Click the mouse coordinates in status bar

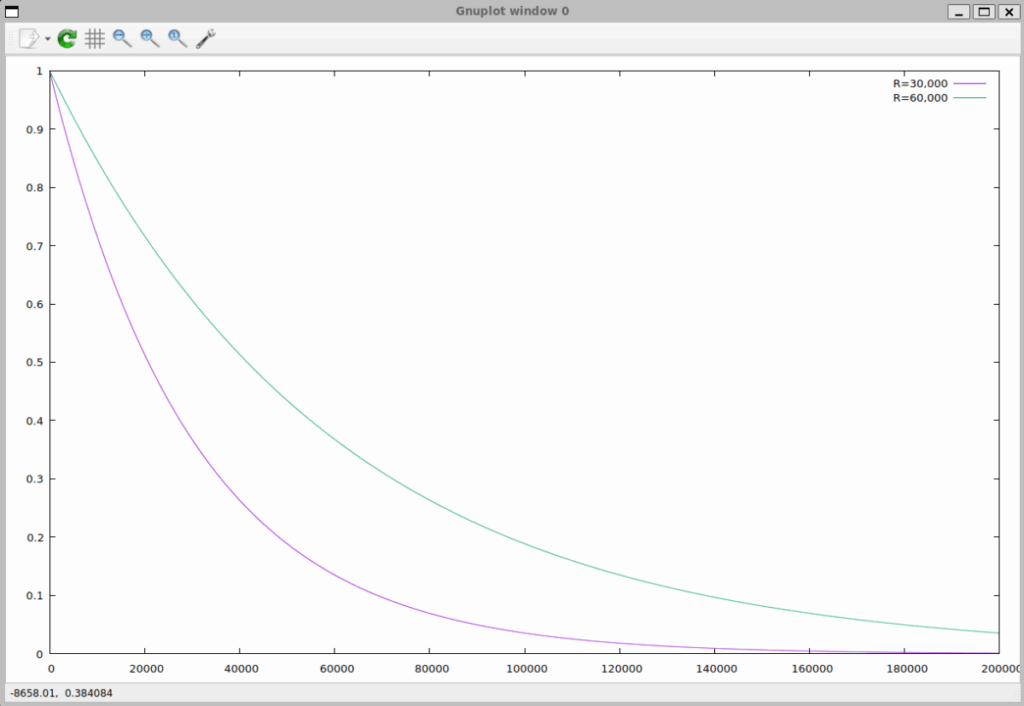tap(47, 692)
